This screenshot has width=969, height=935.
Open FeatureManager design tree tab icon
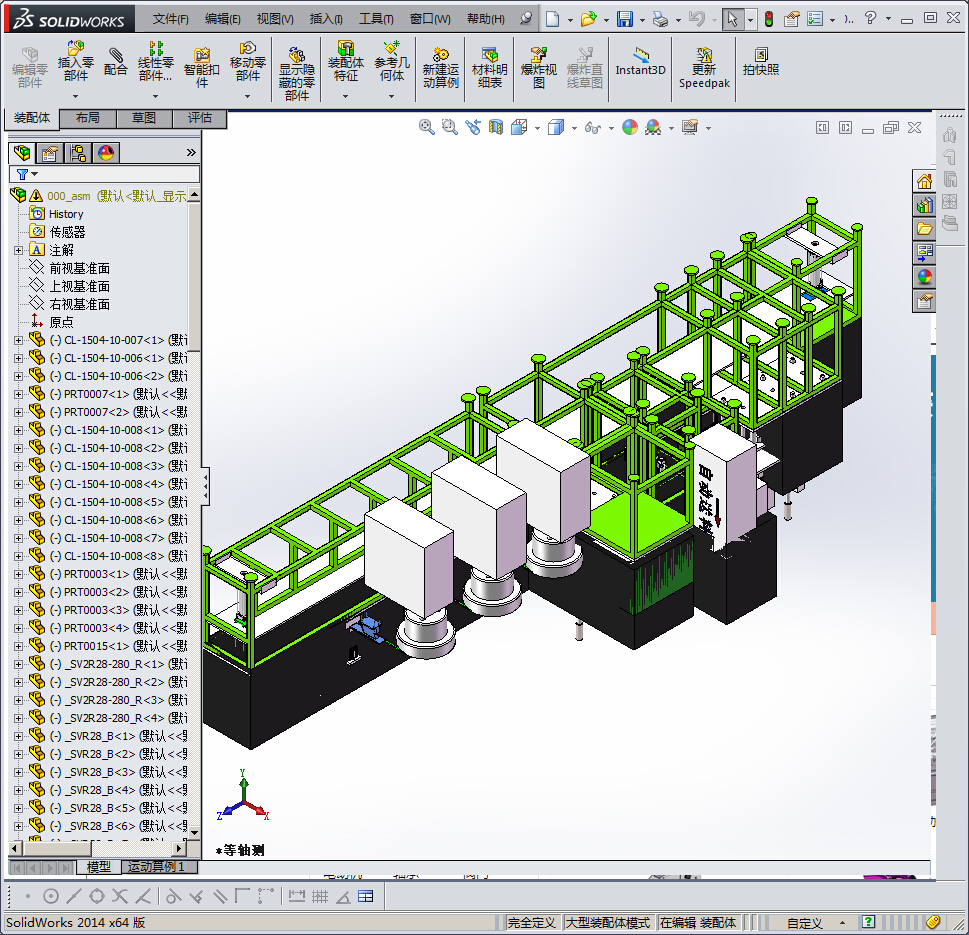coord(22,153)
